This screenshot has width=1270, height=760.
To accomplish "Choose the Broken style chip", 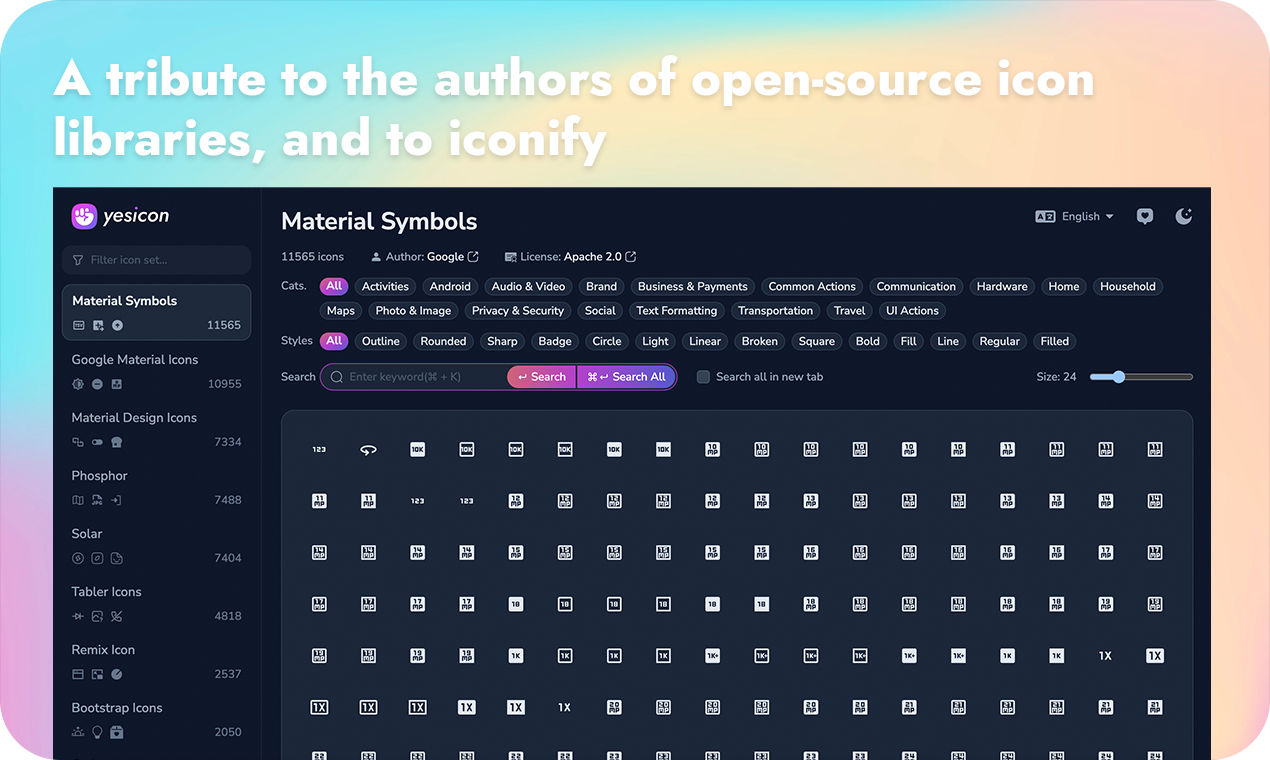I will click(759, 341).
